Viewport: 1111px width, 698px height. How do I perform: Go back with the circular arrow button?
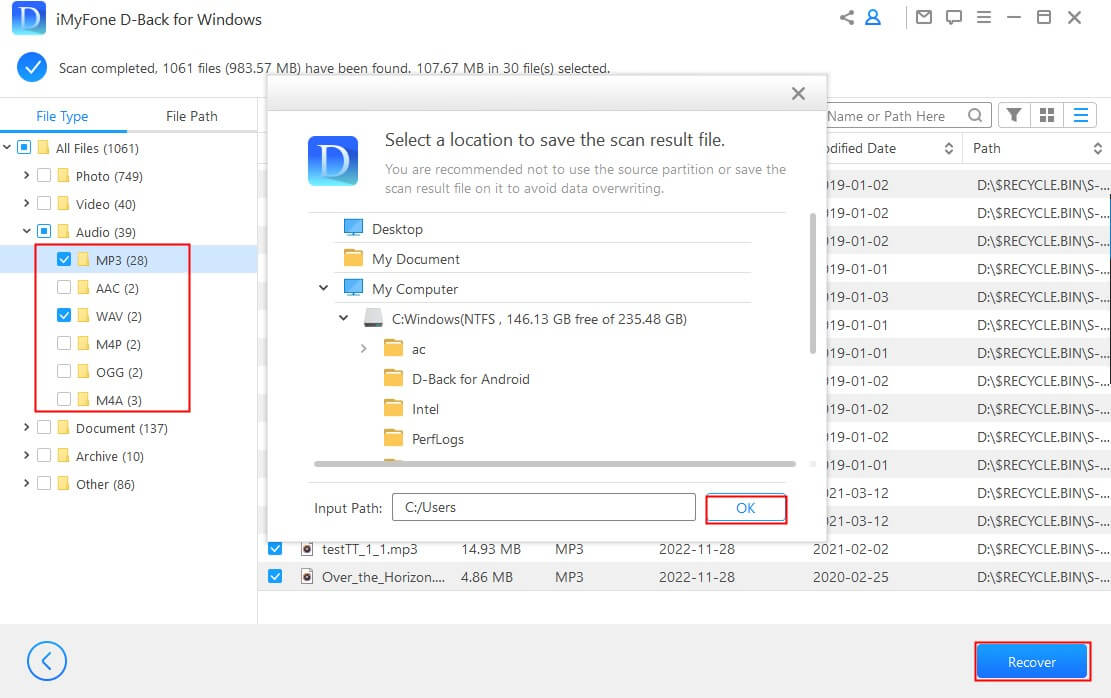pyautogui.click(x=47, y=661)
